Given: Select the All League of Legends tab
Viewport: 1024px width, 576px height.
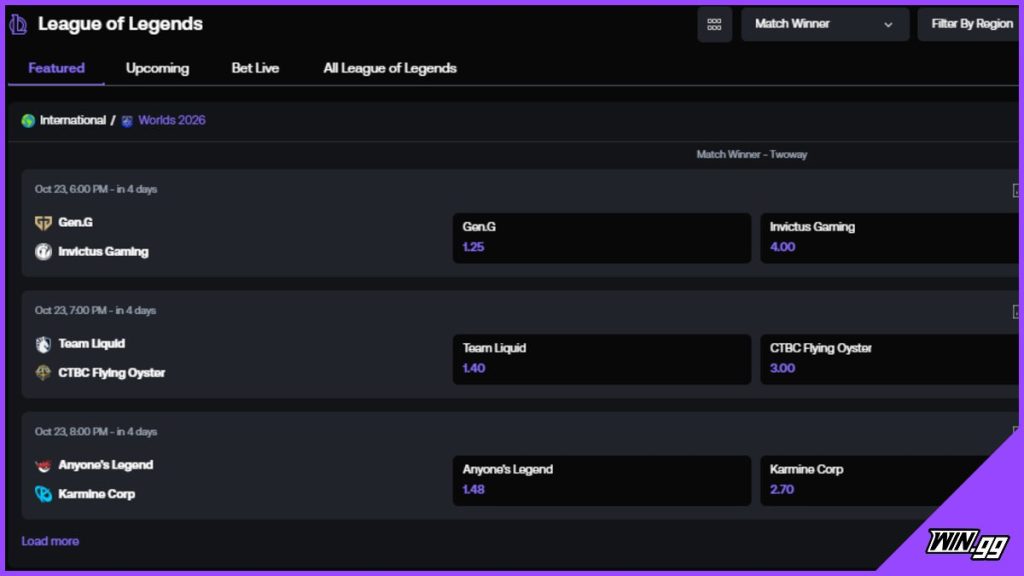Looking at the screenshot, I should 390,68.
